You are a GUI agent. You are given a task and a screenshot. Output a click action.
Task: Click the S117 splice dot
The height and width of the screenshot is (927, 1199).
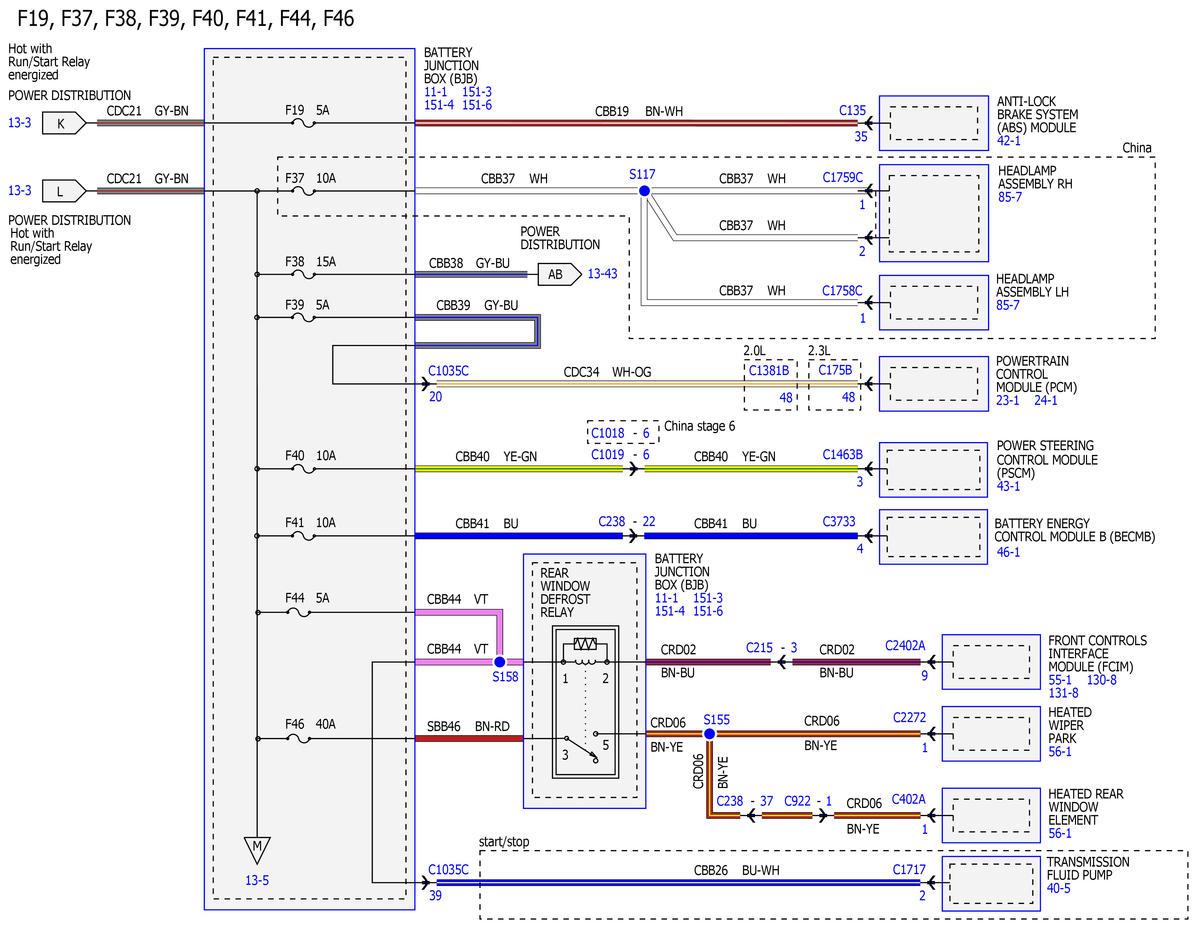(x=645, y=190)
